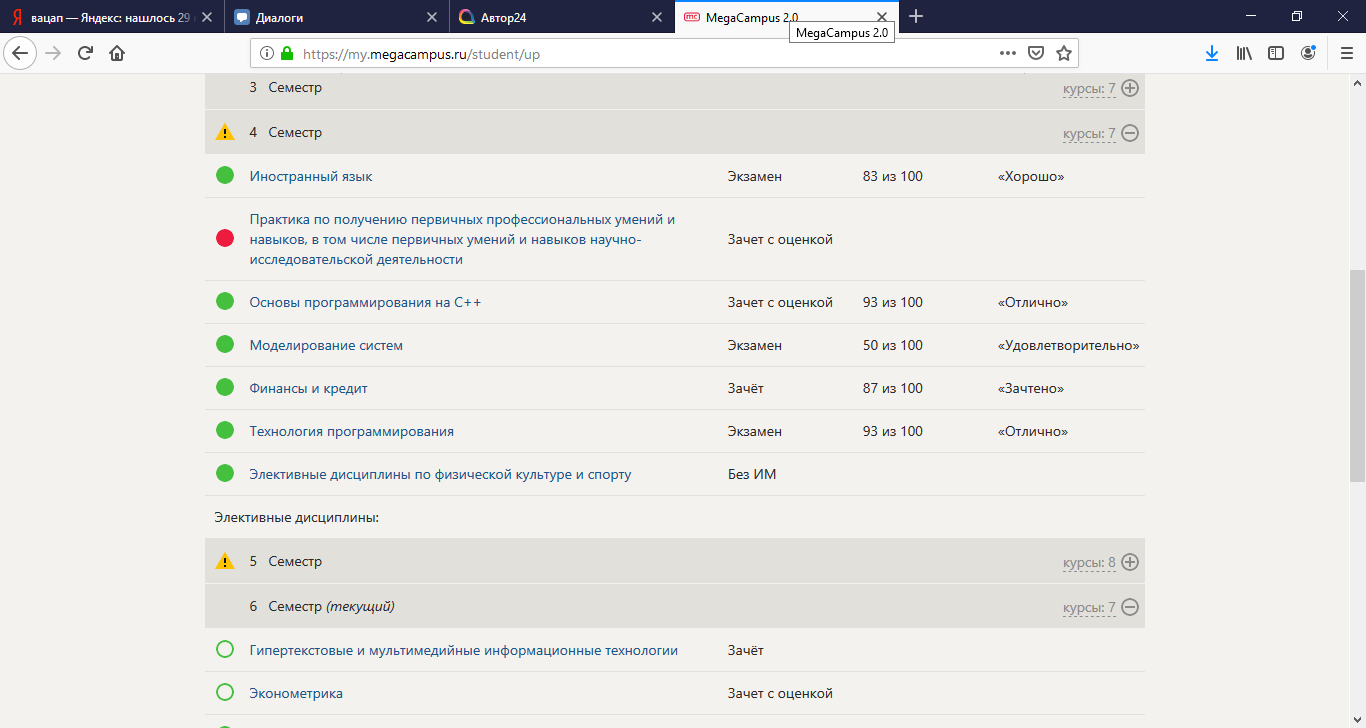
Task: Collapse semester 4 with minus icon
Action: (1130, 133)
